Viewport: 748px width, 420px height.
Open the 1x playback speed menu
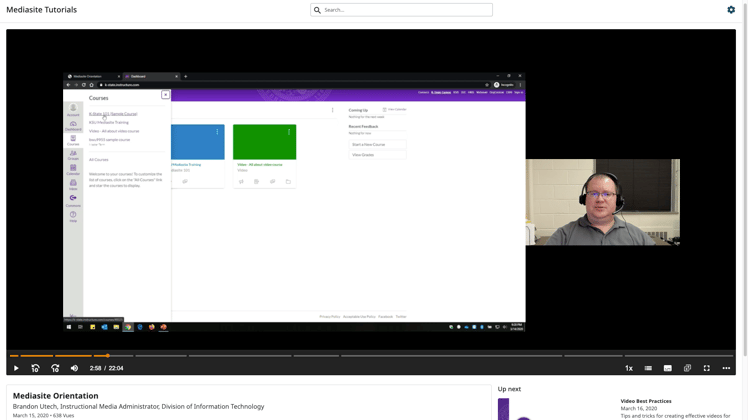(x=629, y=368)
